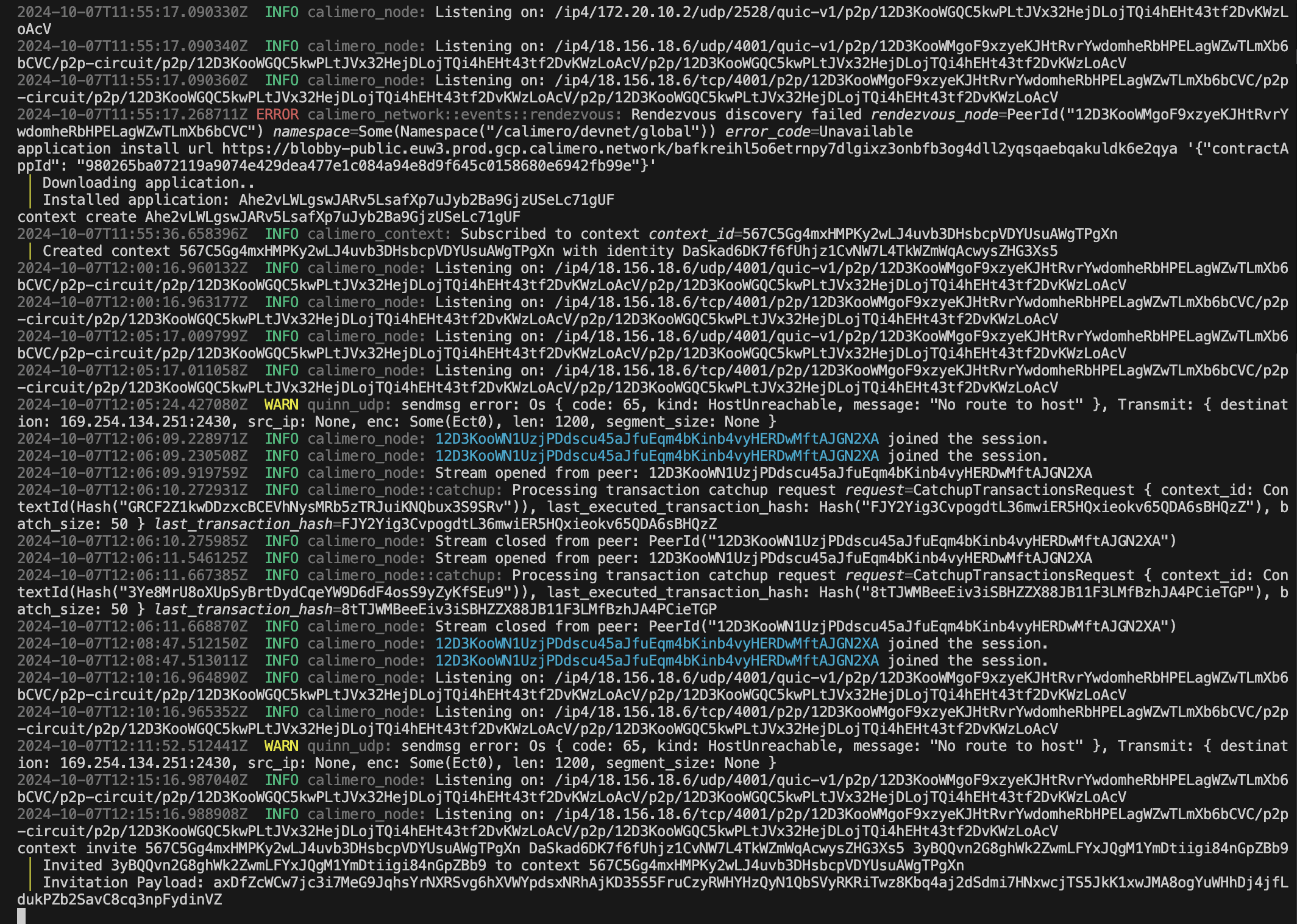
Task: Click 'Stream opened from peer' at 12:06:09.919759Z
Action: [x=538, y=473]
